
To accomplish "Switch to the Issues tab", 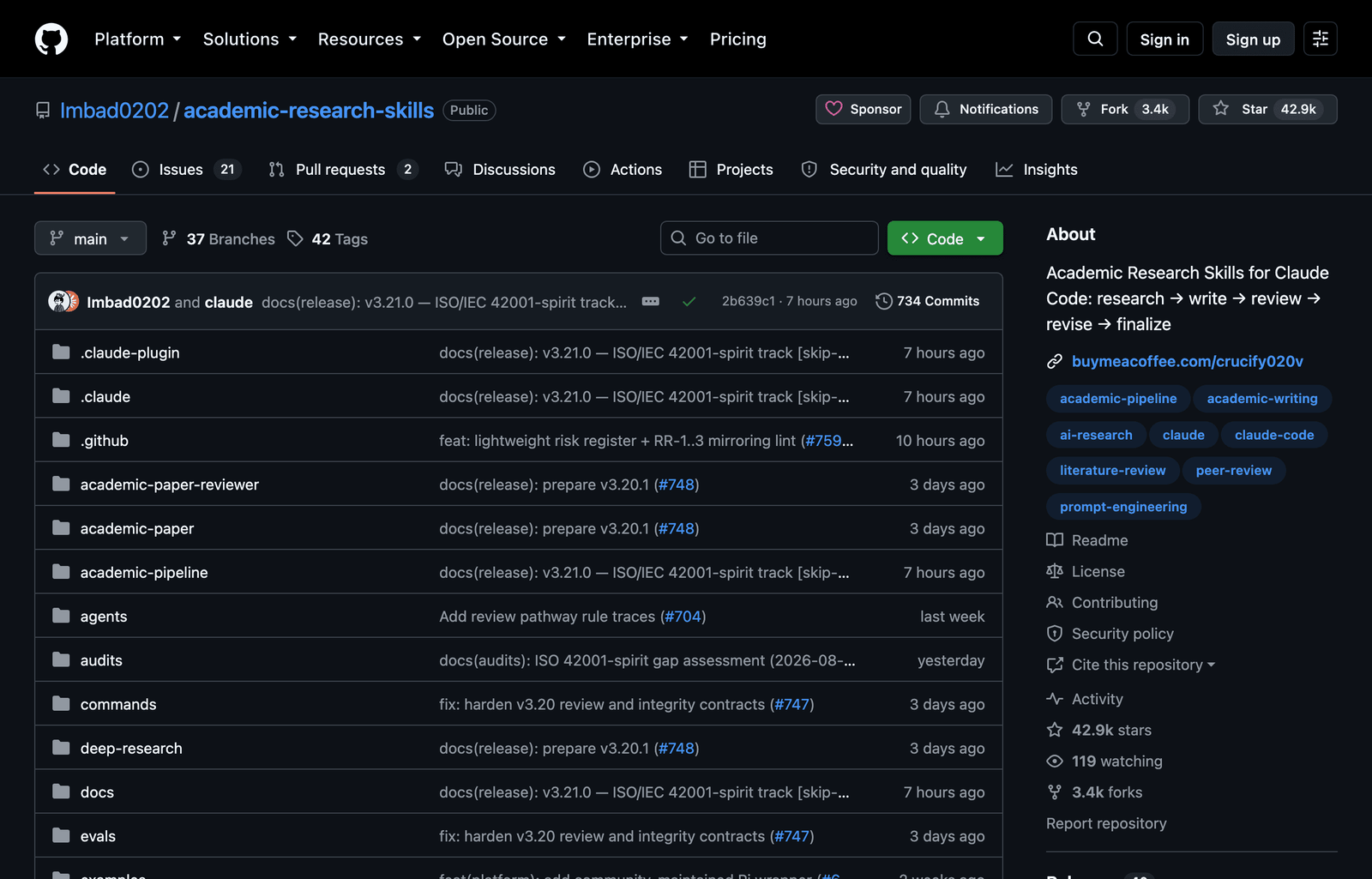I will [186, 170].
